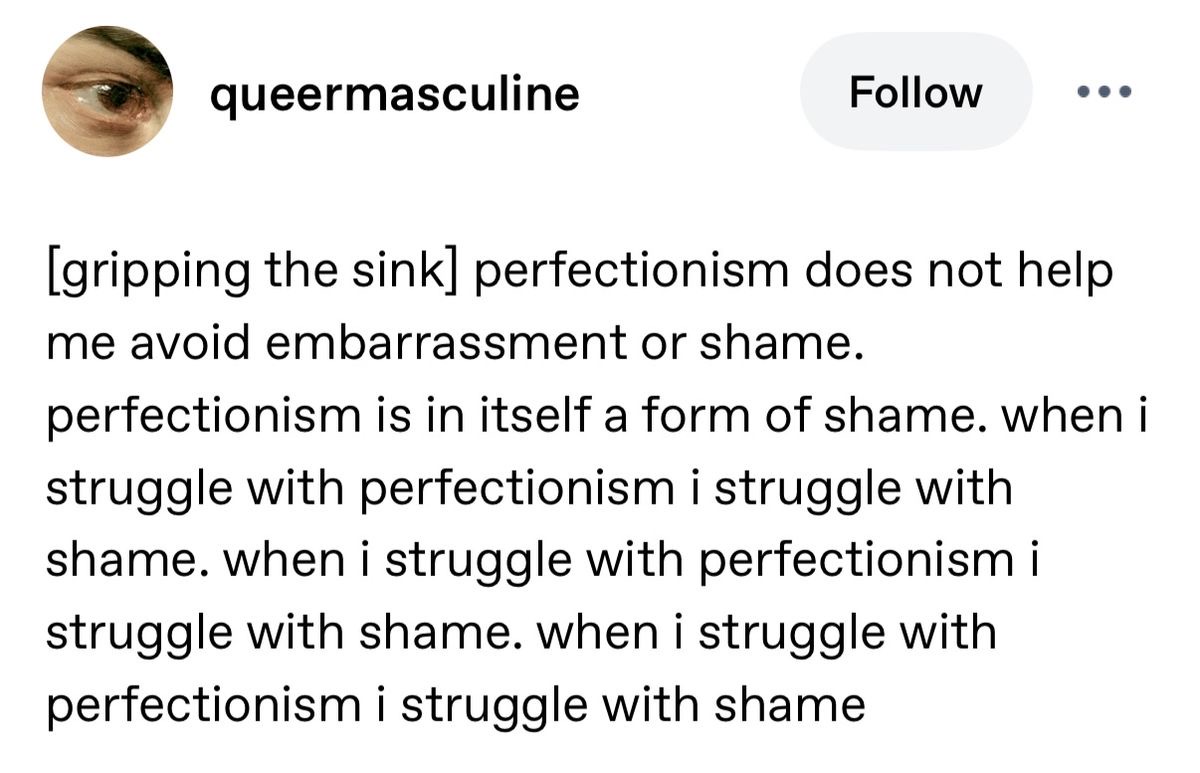Click the eye avatar profile picture
The width and height of the screenshot is (1200, 773).
(x=107, y=92)
